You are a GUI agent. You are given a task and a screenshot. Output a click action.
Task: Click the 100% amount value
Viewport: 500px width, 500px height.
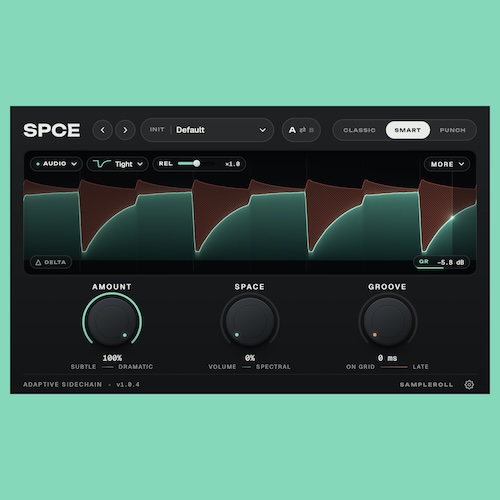[x=112, y=358]
